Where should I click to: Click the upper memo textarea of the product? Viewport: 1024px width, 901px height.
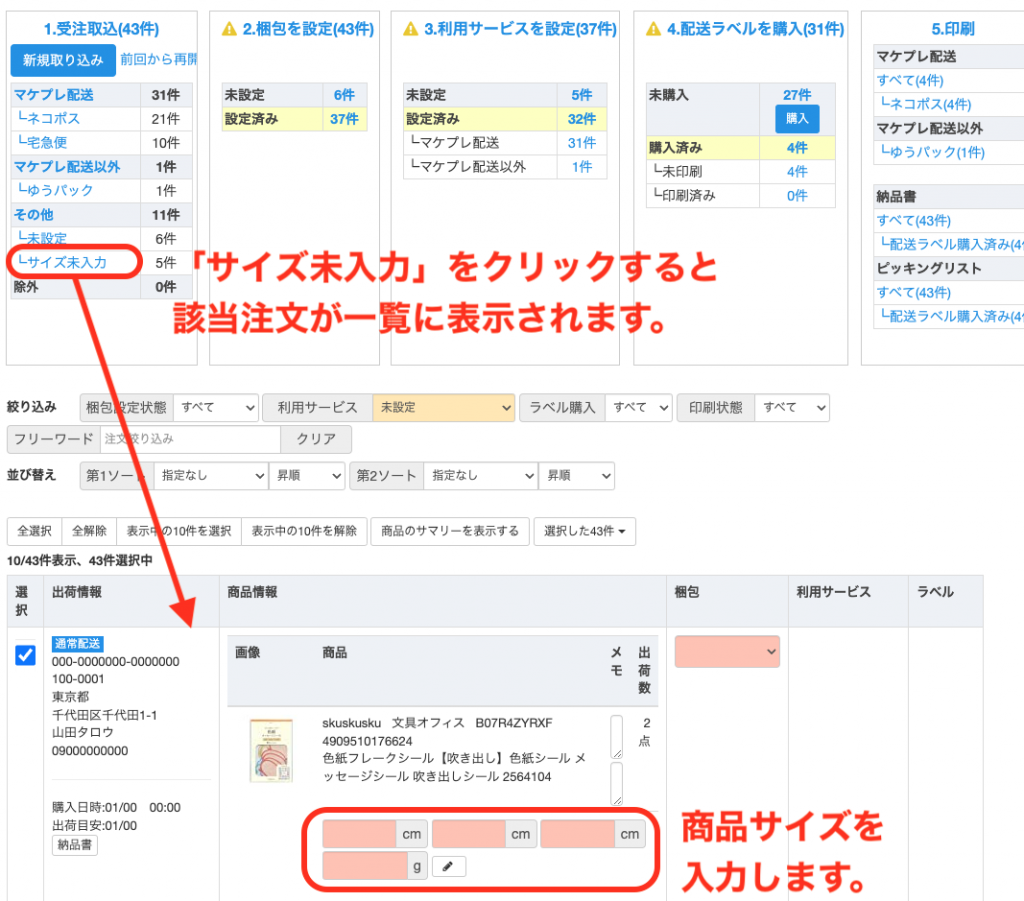(x=616, y=737)
